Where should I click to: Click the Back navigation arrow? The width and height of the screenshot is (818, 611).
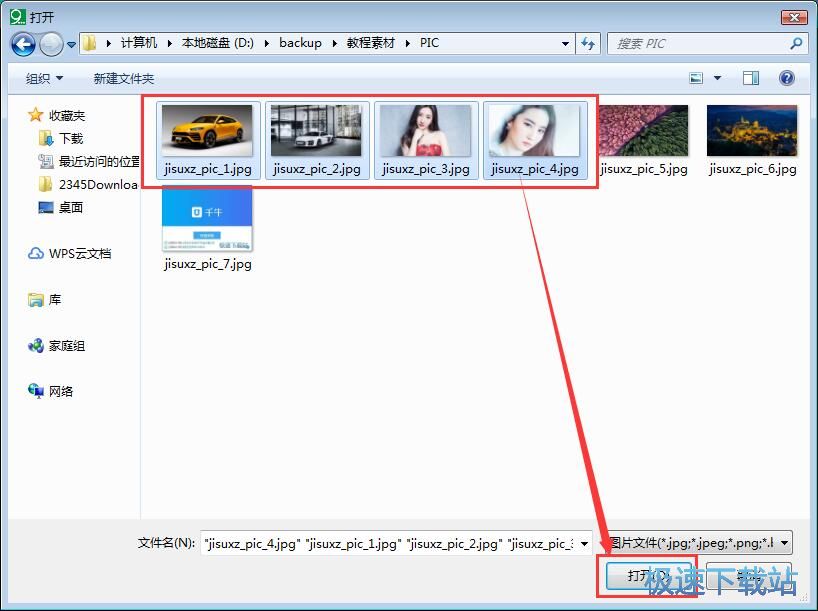(x=23, y=44)
